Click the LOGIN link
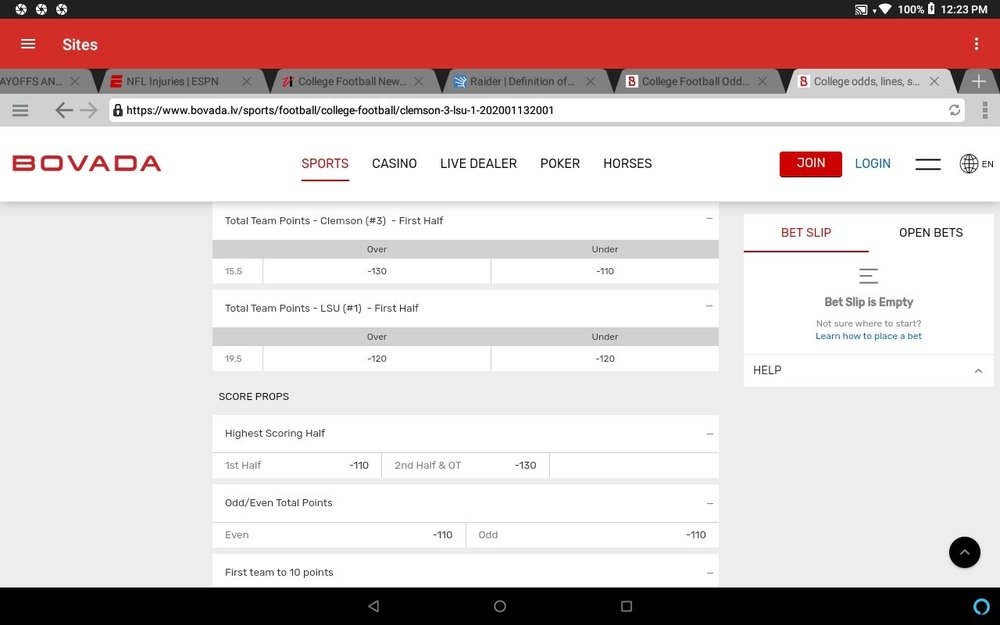Viewport: 1000px width, 625px height. (872, 163)
